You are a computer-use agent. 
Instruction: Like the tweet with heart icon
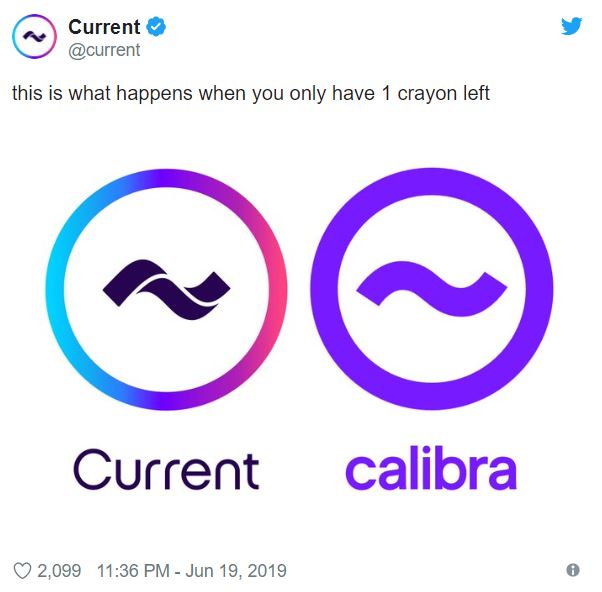pyautogui.click(x=22, y=571)
